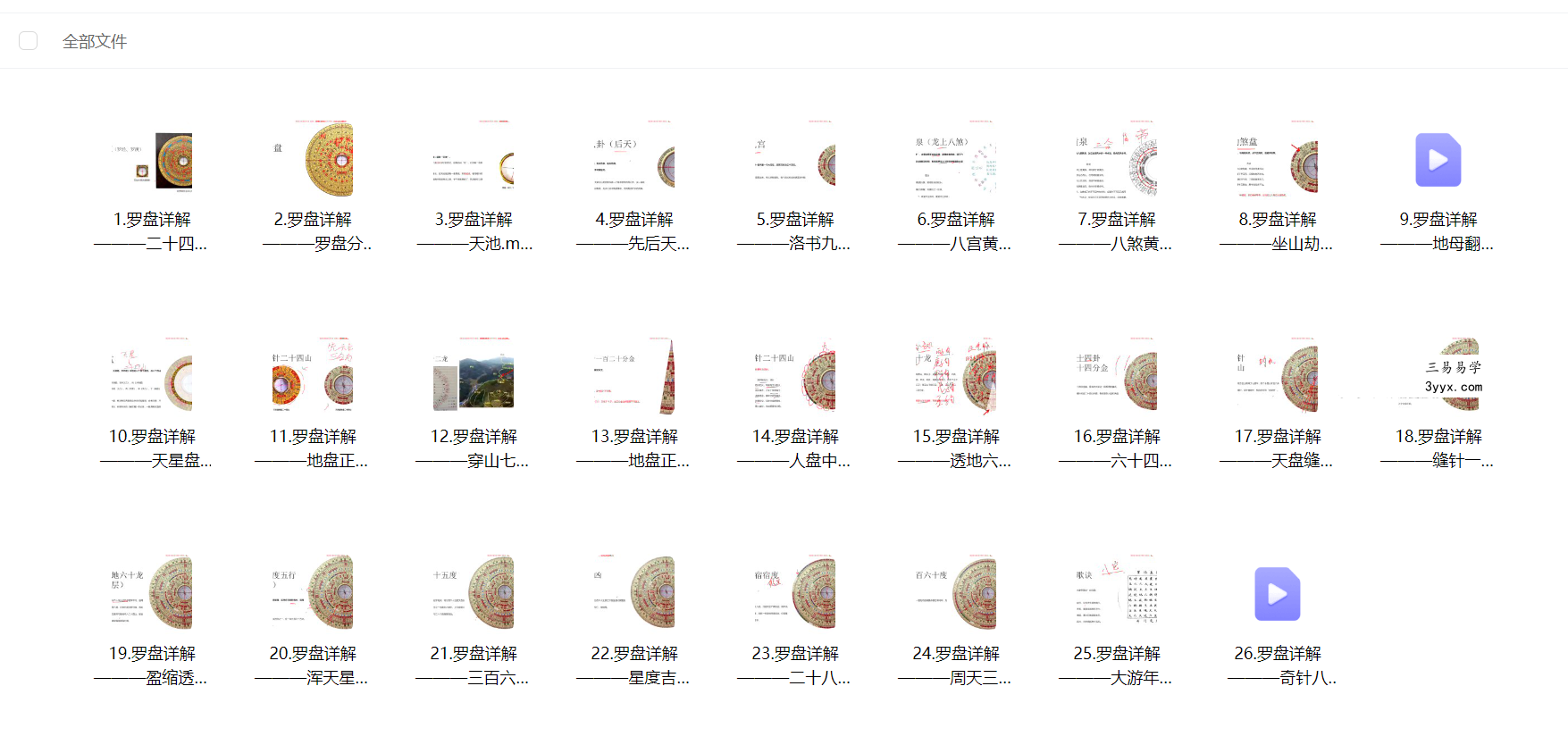Screen dimensions: 1568x753
Task: Open thumbnail of 3.罗盘详解 file
Action: (x=474, y=160)
